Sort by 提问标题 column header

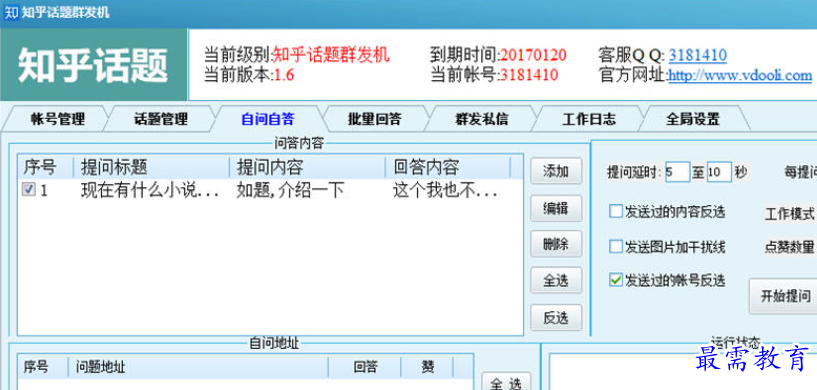(151, 167)
